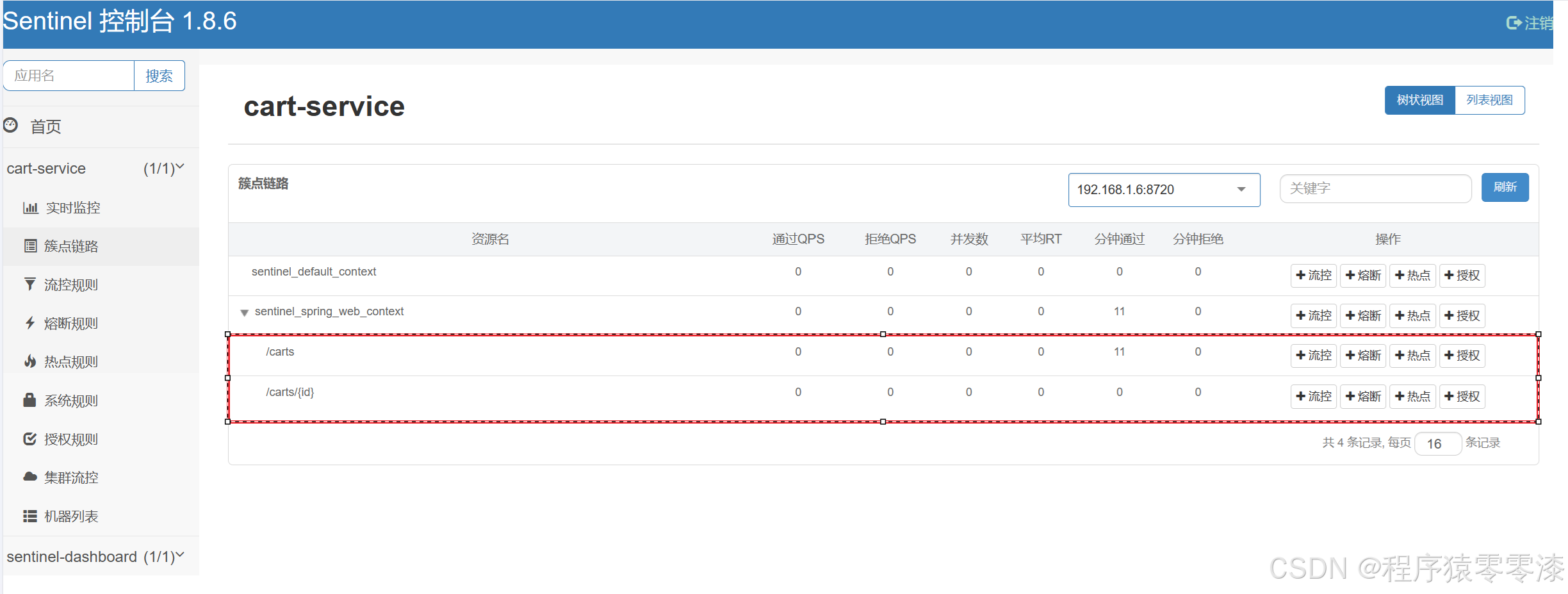
Task: Click the /carts/{id} resource name
Action: 290,392
